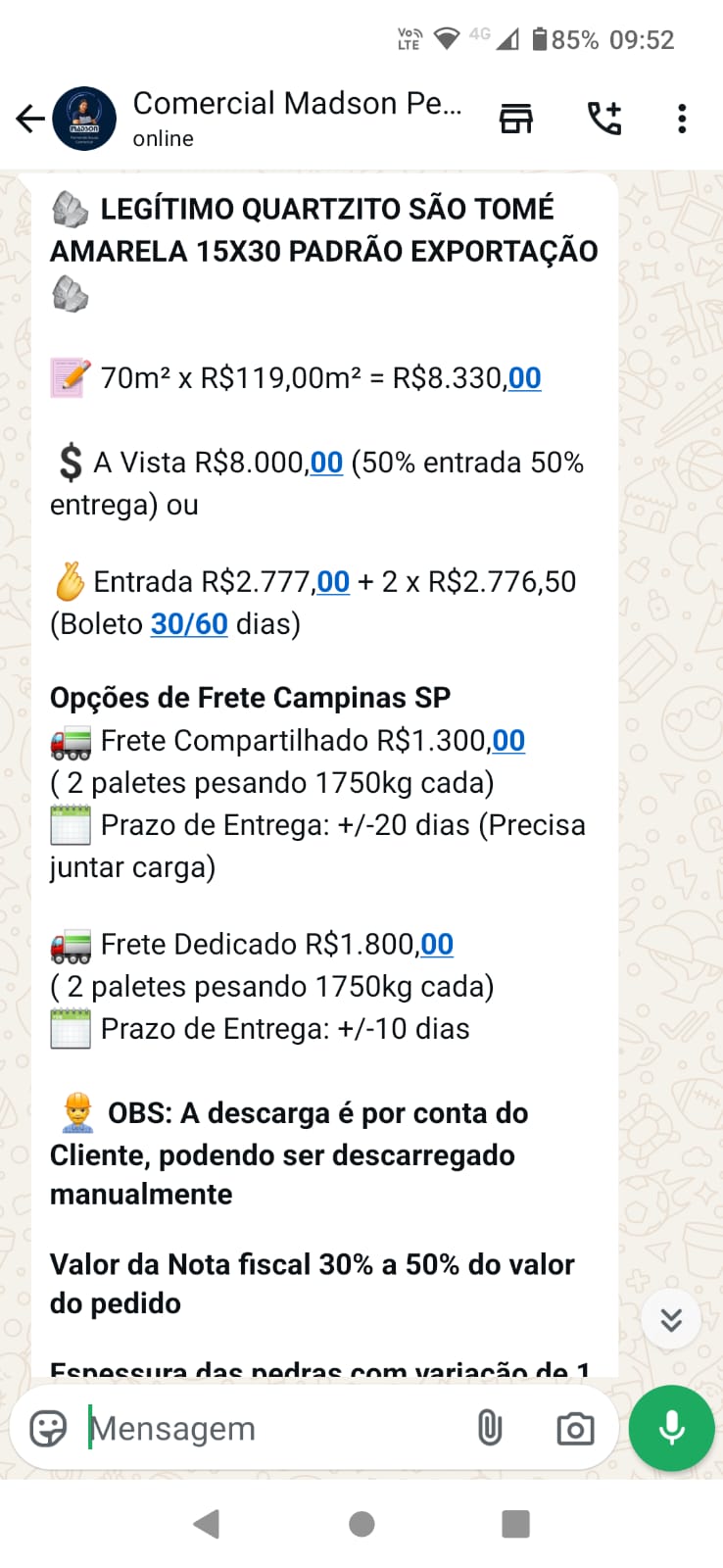Tap the linked 00 after A Vista R$8.000

click(x=326, y=463)
